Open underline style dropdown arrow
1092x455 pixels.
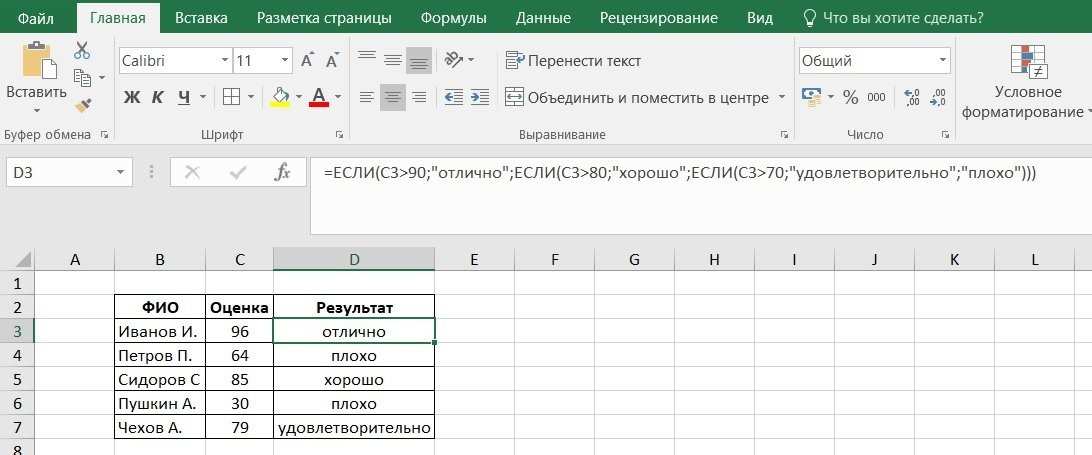coord(203,97)
